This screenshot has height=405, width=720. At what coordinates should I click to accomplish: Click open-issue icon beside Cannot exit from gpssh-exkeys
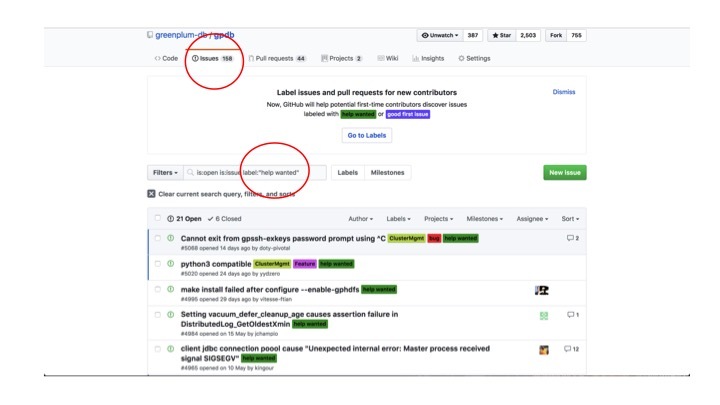170,238
